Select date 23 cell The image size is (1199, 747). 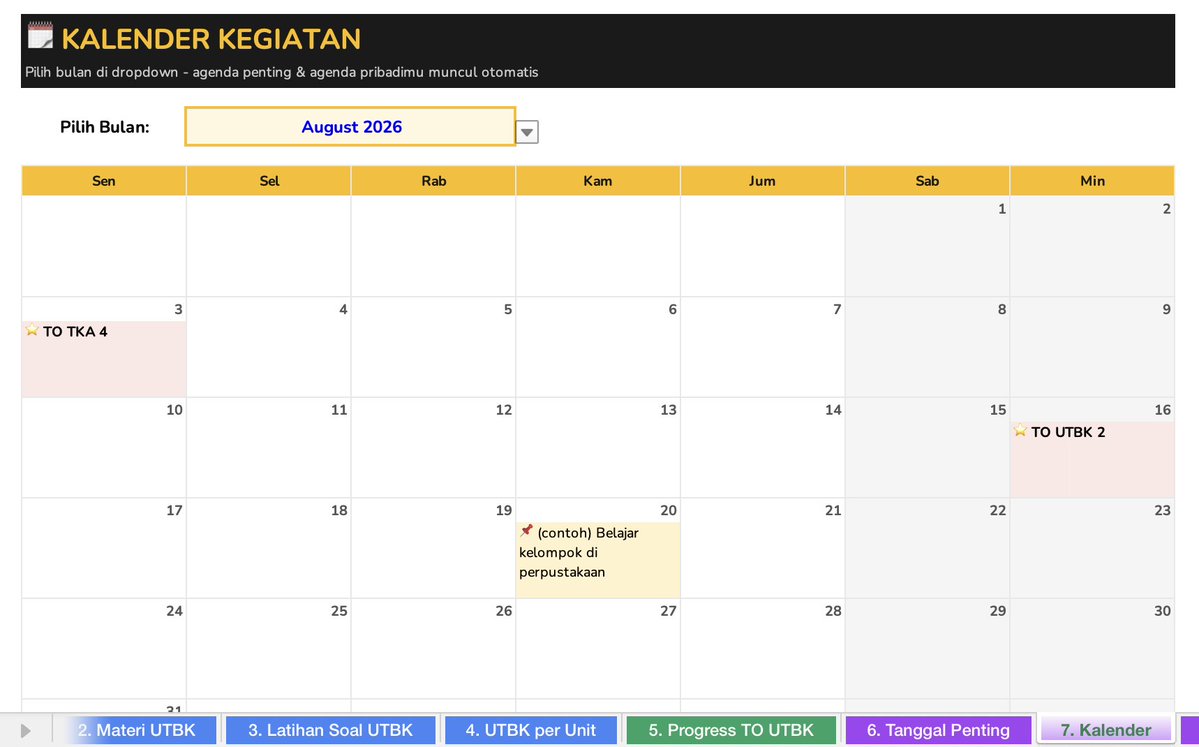tap(1092, 548)
